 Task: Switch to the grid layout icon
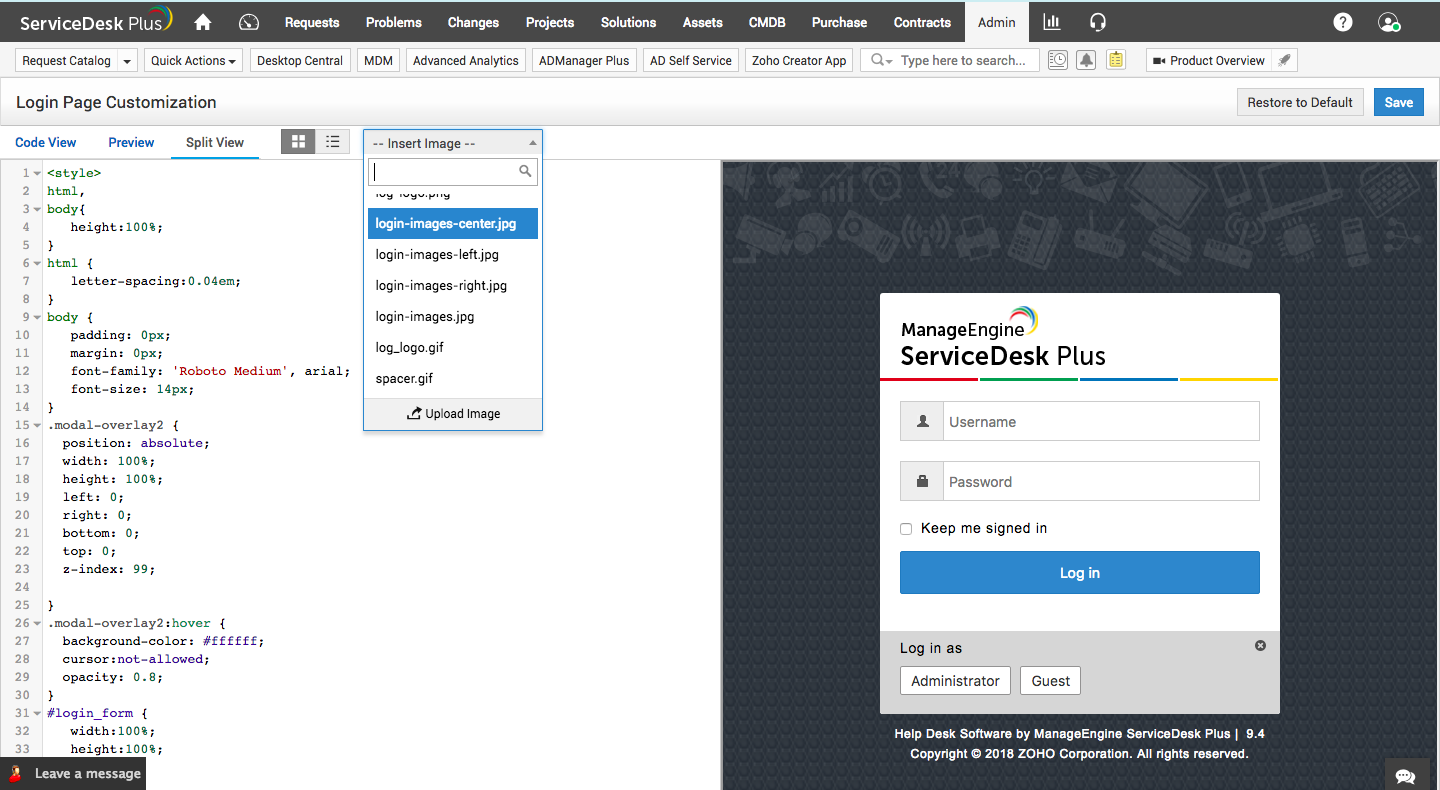(298, 142)
